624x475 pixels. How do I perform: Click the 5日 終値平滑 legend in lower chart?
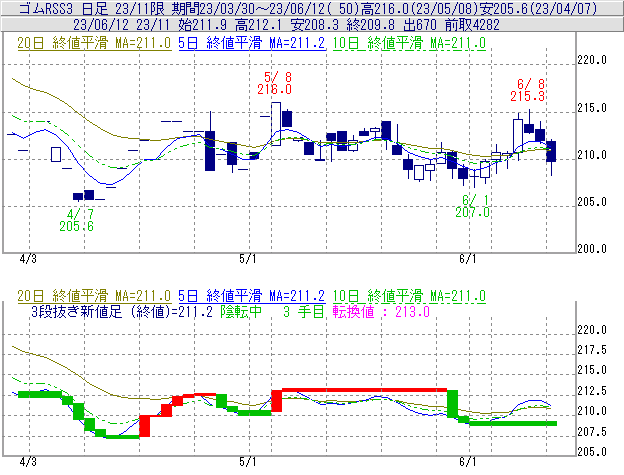click(x=252, y=296)
